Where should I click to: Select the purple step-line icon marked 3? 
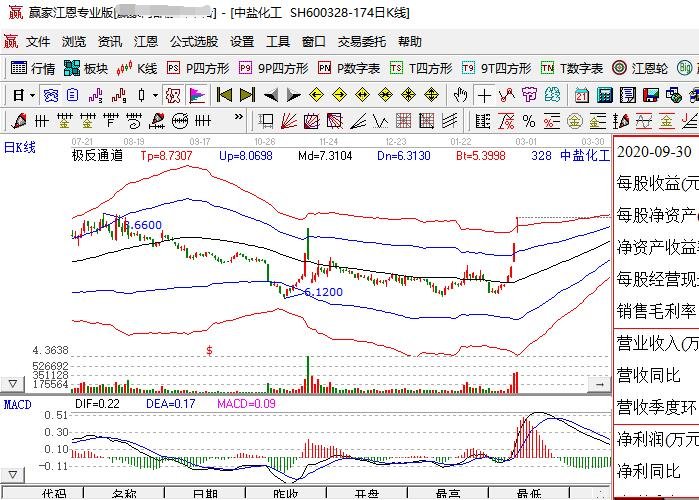[95, 95]
